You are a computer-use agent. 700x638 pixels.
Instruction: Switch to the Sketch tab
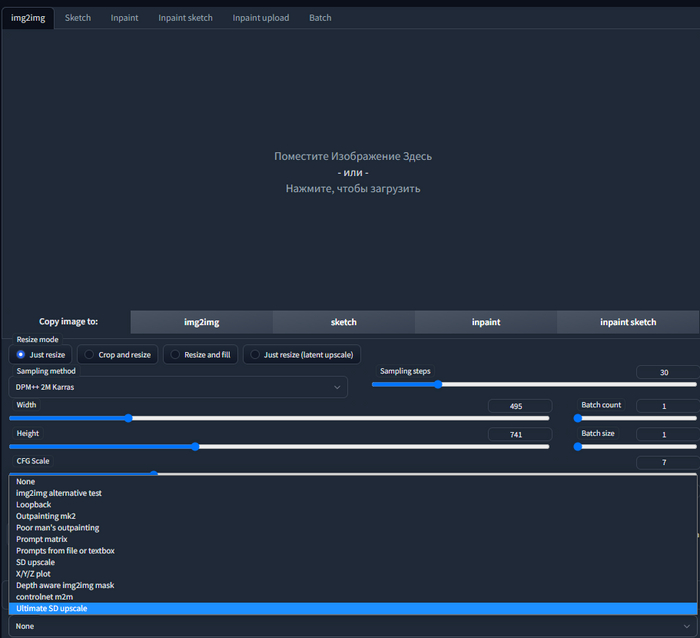pyautogui.click(x=78, y=18)
